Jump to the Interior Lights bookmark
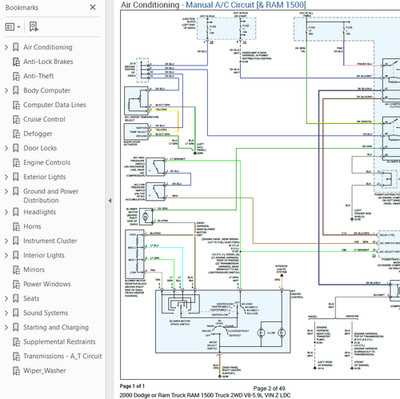Viewport: 400px width, 399px height. click(x=44, y=255)
